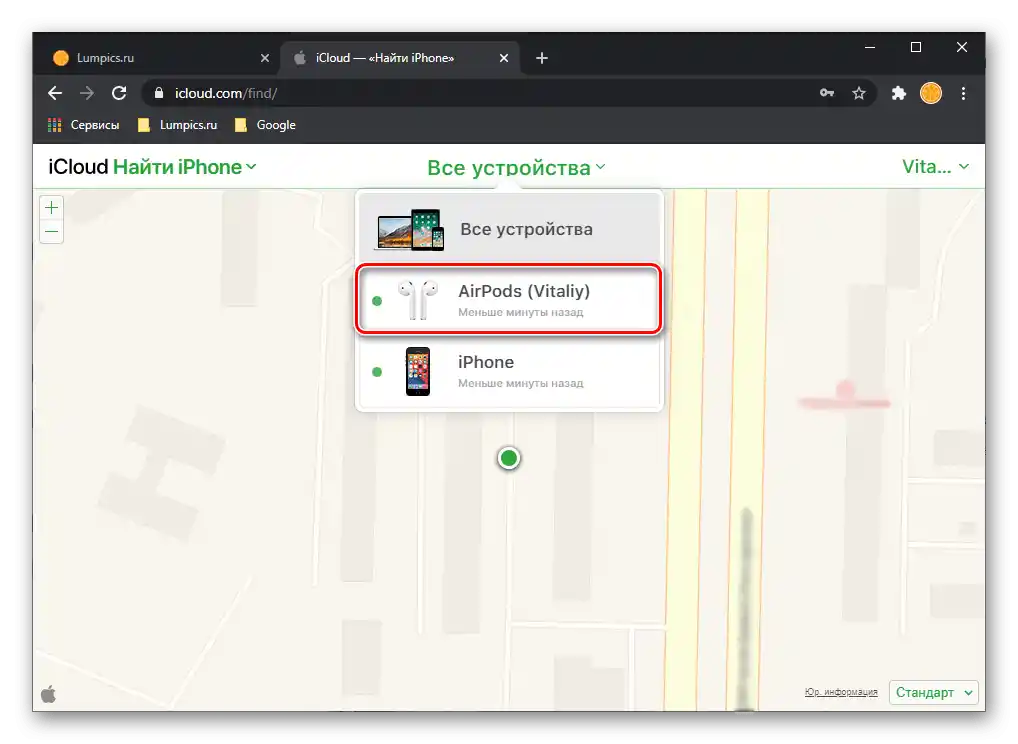The width and height of the screenshot is (1018, 744).
Task: Click the address bar URL
Action: click(x=226, y=93)
